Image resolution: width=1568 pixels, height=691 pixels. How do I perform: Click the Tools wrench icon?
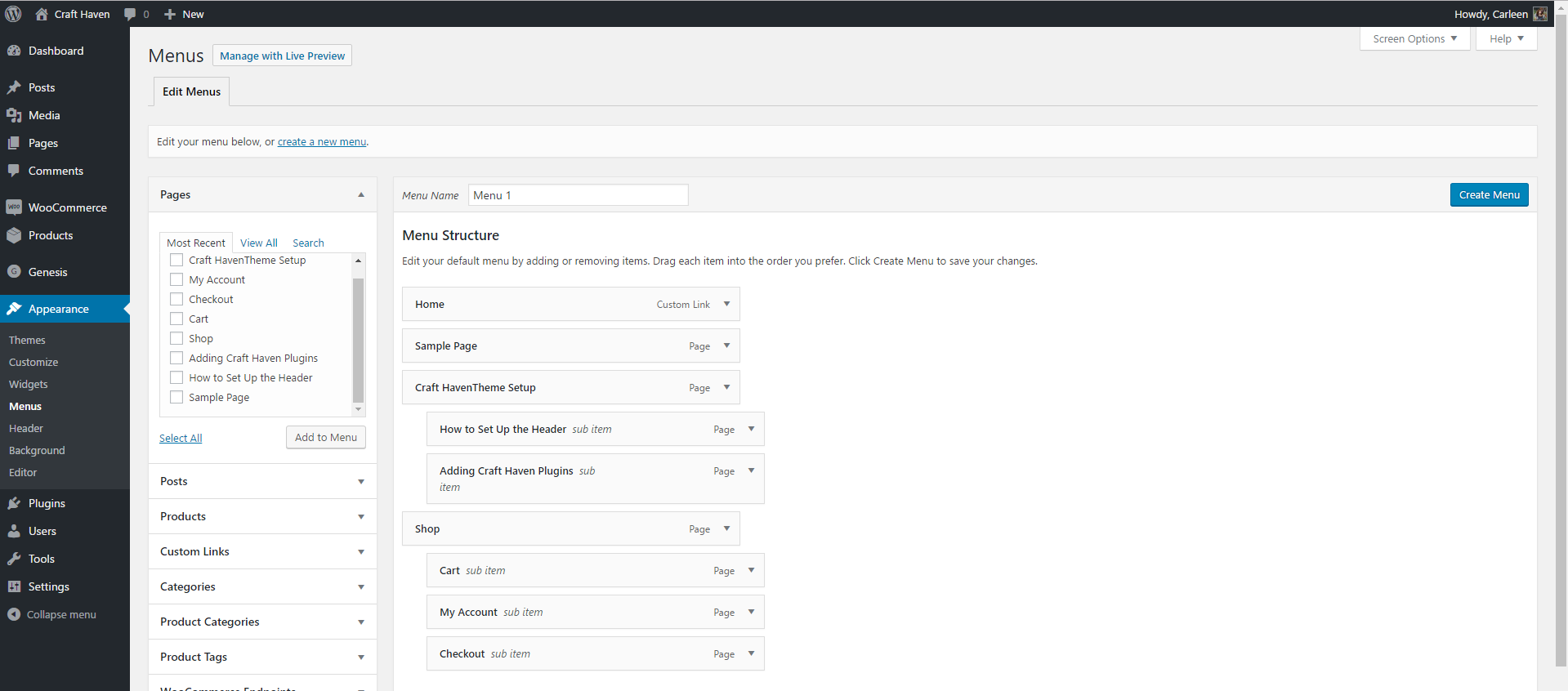14,559
